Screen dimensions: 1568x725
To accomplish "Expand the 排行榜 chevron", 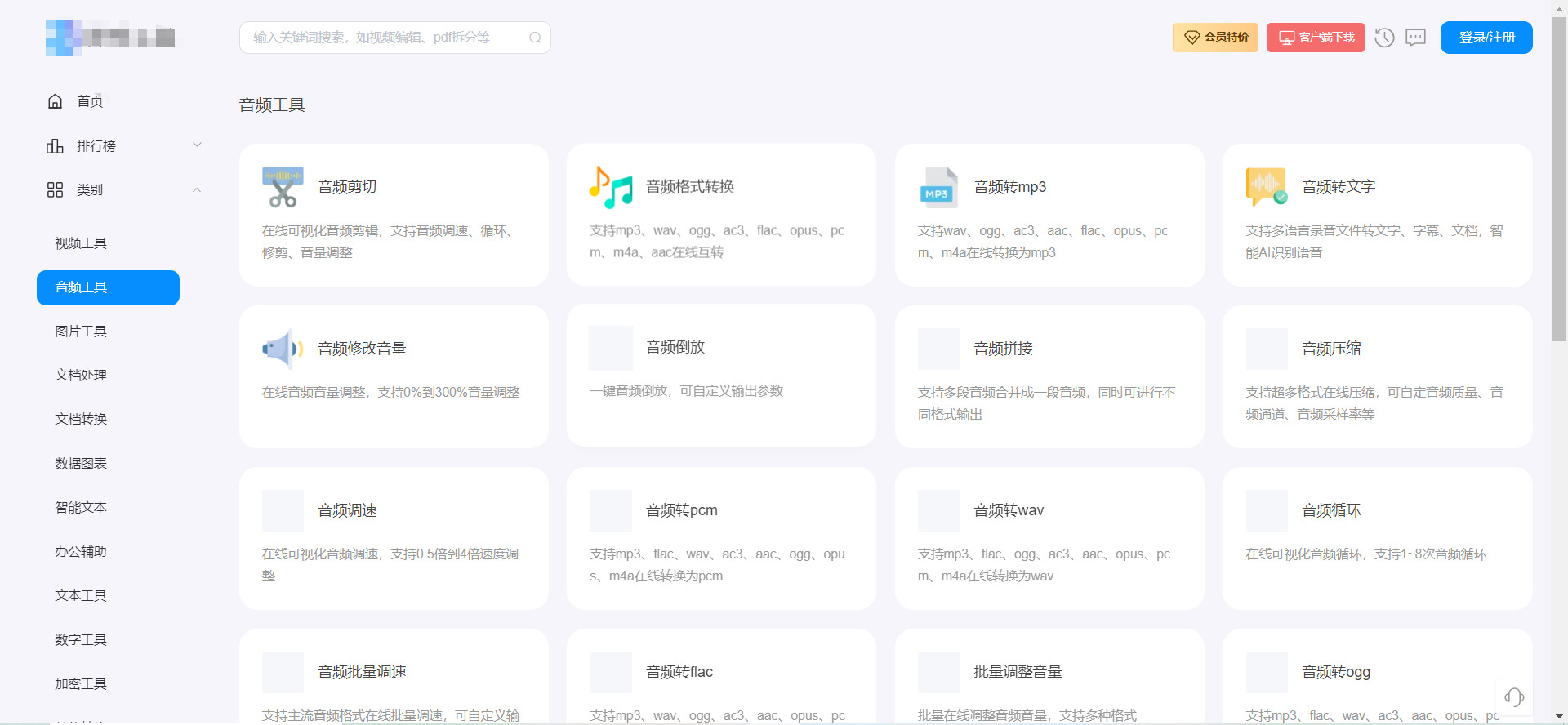I will 197,145.
